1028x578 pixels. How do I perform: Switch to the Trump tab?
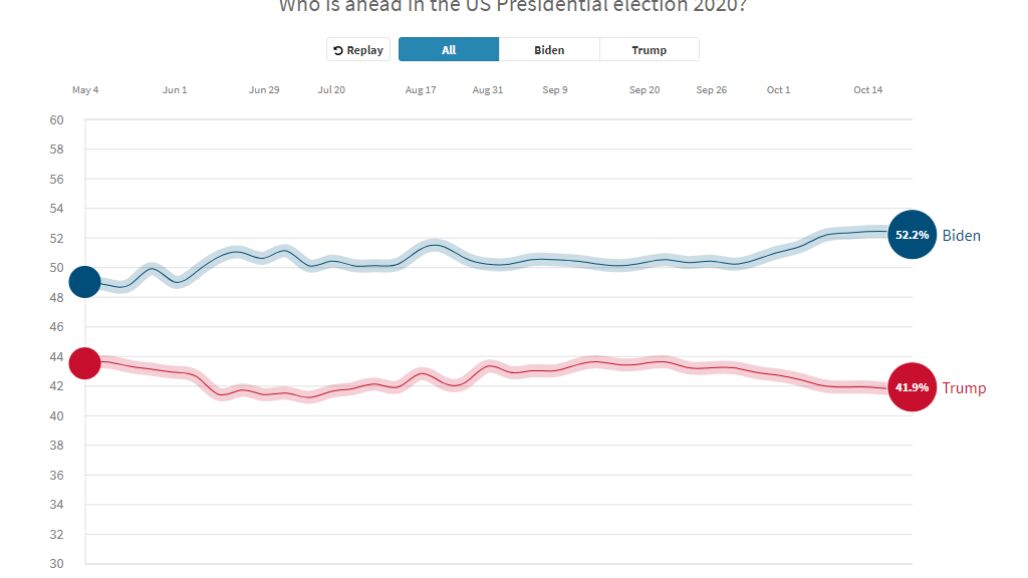coord(649,50)
